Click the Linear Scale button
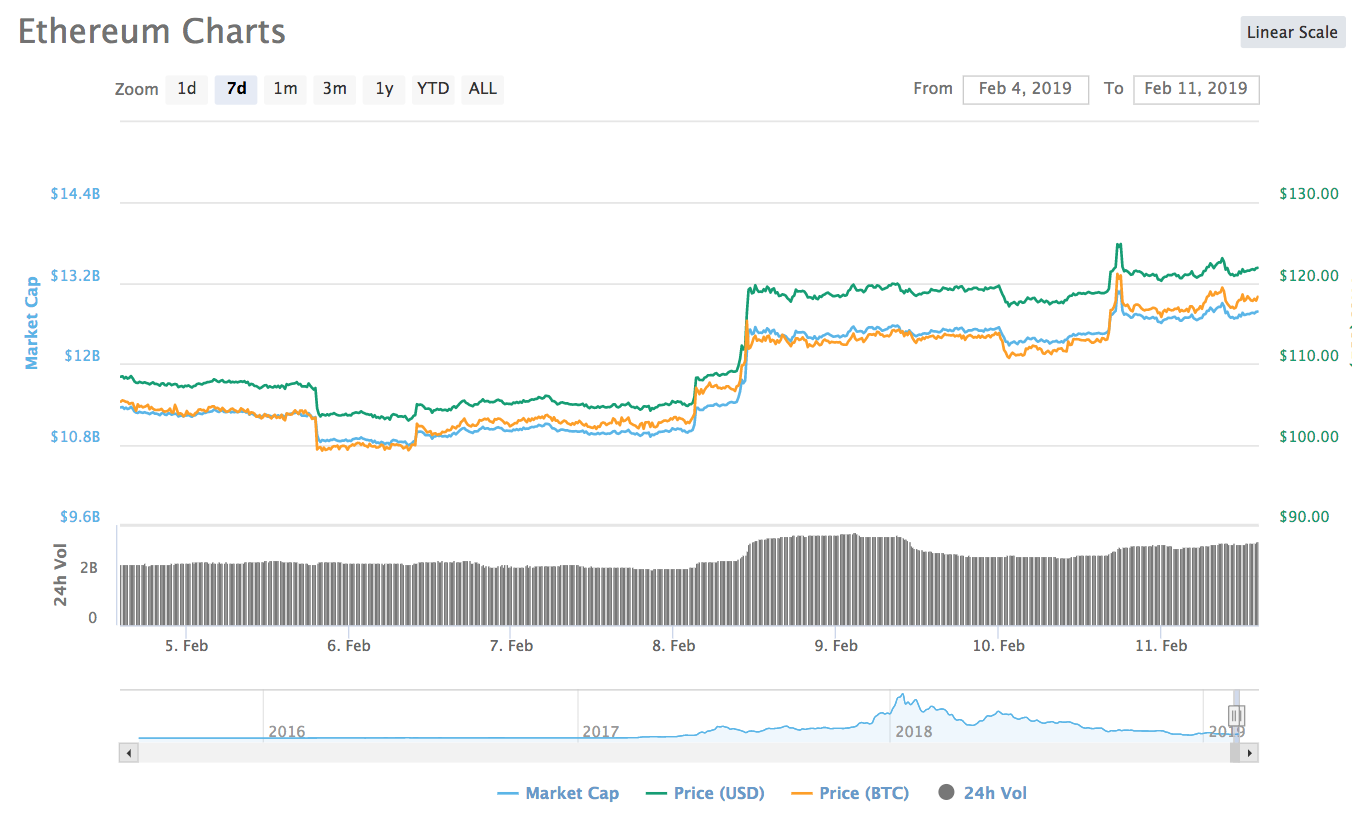This screenshot has width=1352, height=824. (x=1292, y=32)
